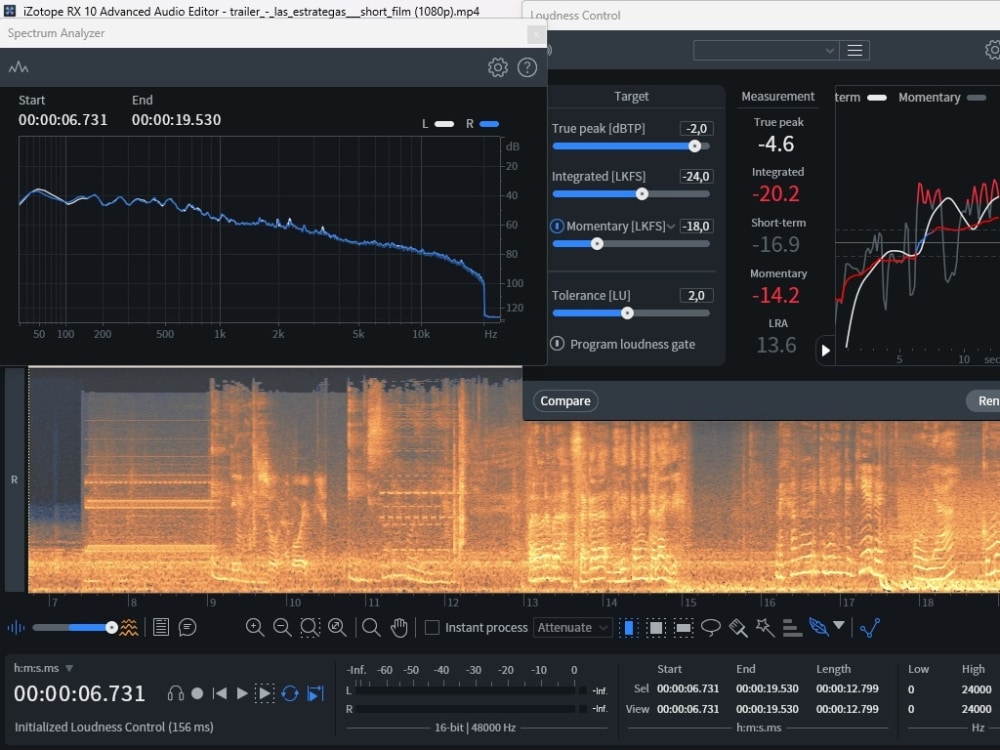Edit the True peak value field -2,0
The width and height of the screenshot is (1000, 750).
coord(696,128)
